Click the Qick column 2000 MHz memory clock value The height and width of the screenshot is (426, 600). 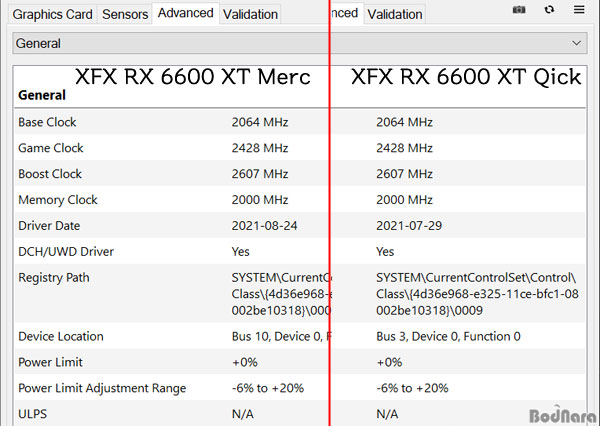(404, 200)
